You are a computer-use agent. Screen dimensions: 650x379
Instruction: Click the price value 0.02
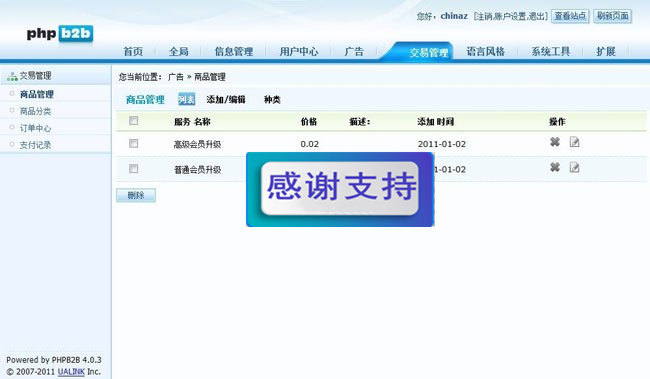[x=310, y=144]
